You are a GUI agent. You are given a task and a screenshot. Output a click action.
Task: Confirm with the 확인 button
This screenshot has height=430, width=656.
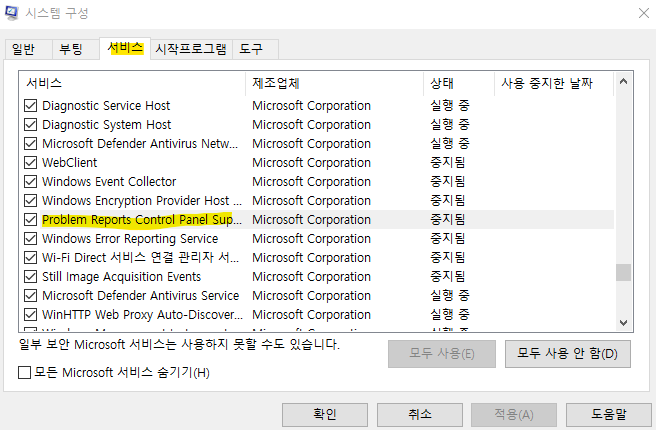(x=325, y=415)
